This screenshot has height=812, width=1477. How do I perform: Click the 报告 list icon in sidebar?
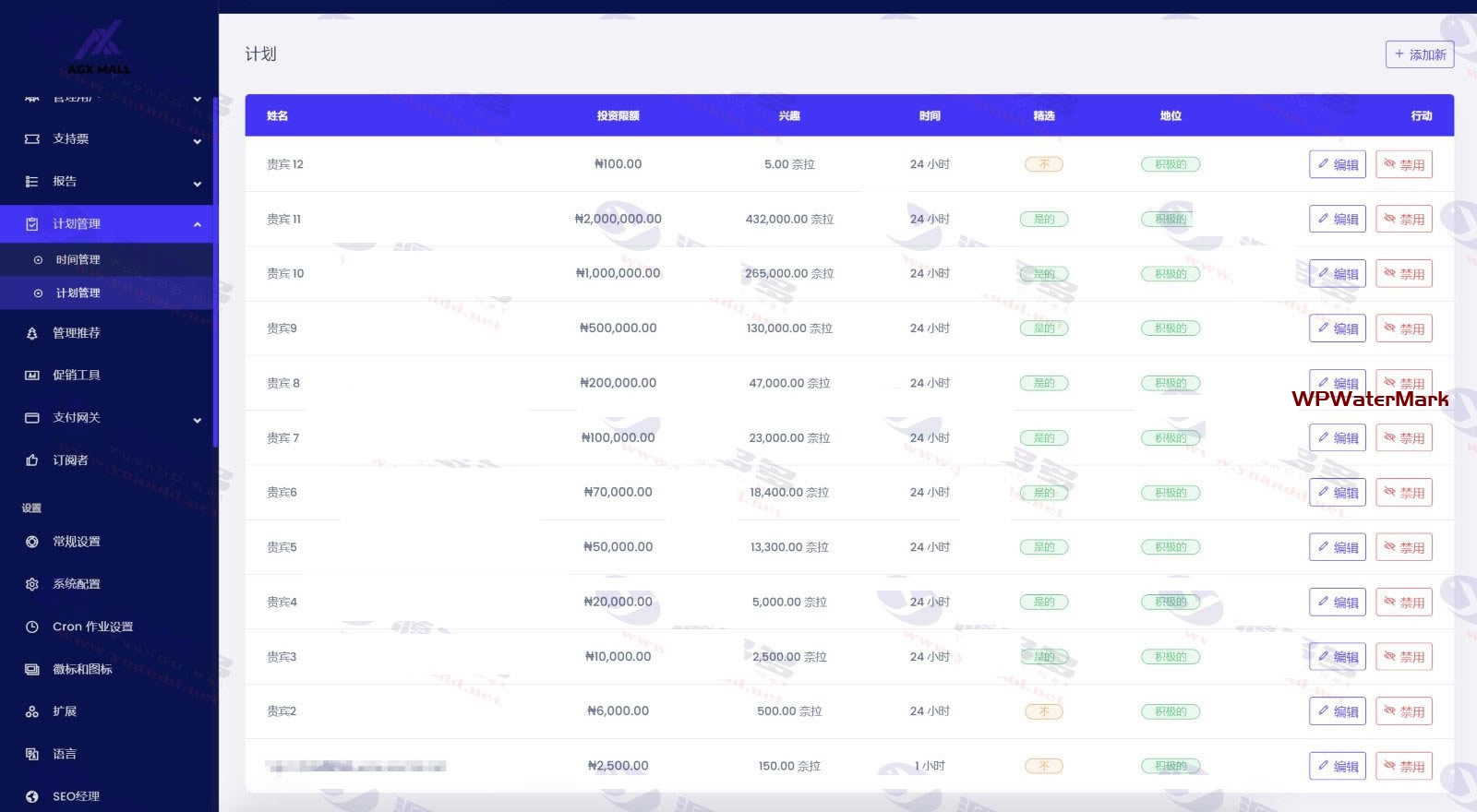32,182
